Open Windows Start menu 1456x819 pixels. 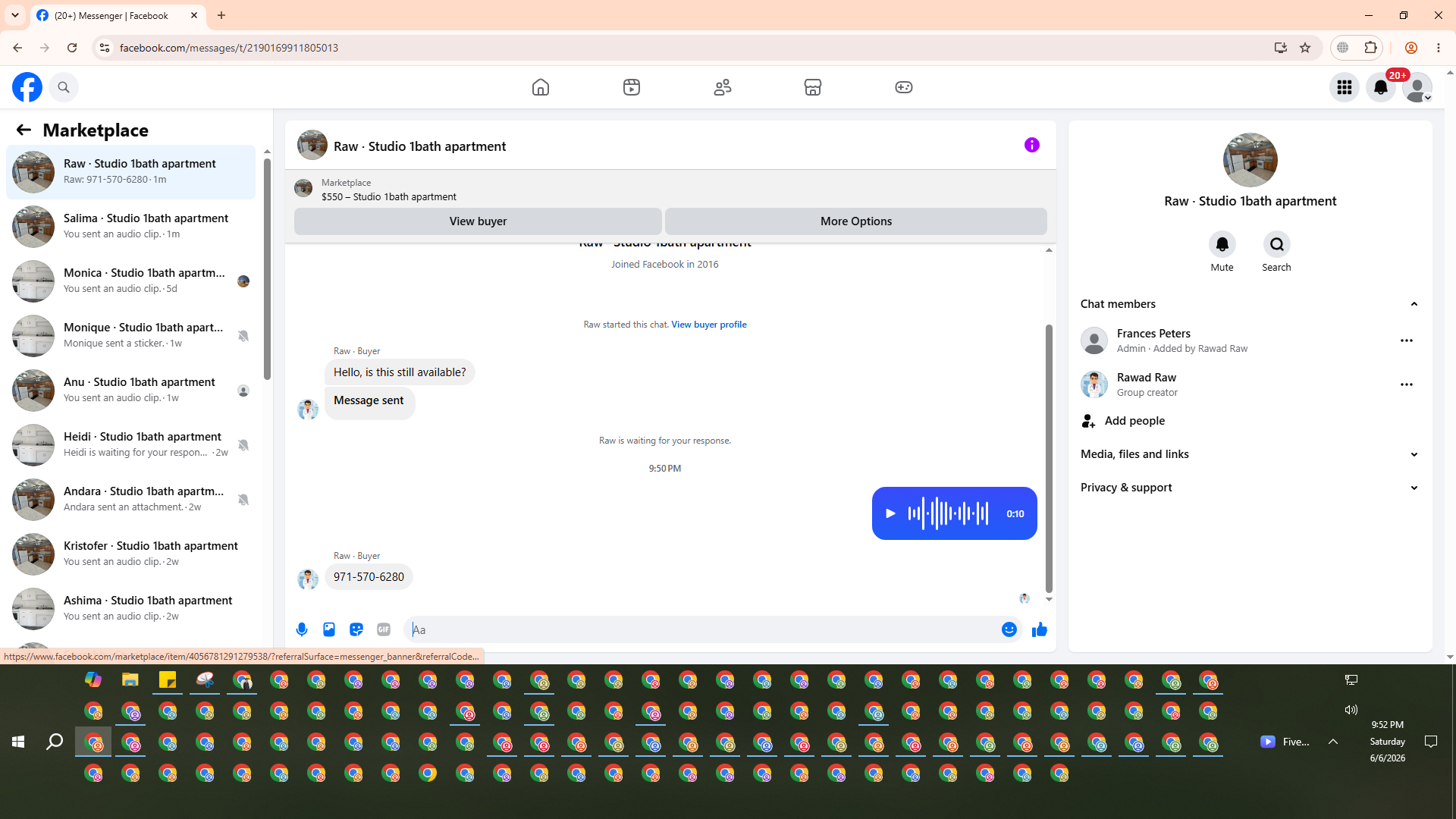tap(18, 742)
